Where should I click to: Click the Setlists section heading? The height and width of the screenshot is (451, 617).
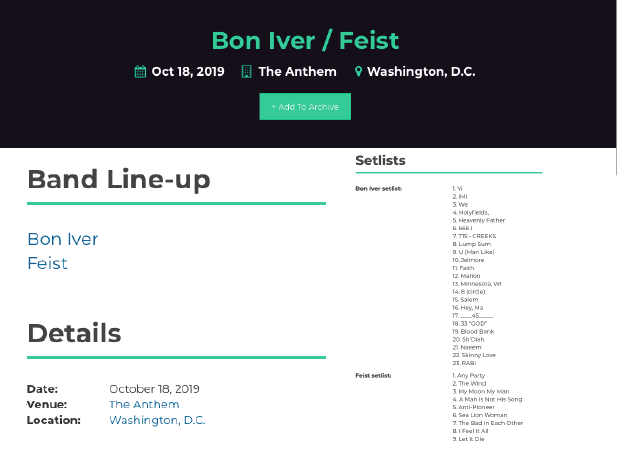coord(380,160)
